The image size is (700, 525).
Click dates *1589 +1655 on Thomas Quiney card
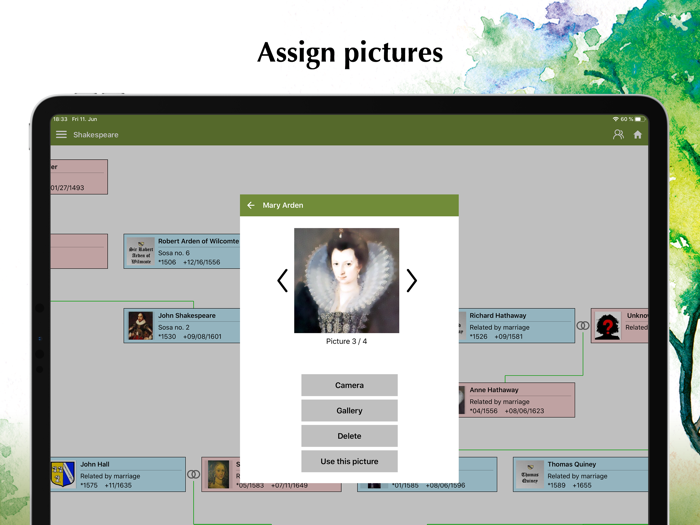click(569, 485)
